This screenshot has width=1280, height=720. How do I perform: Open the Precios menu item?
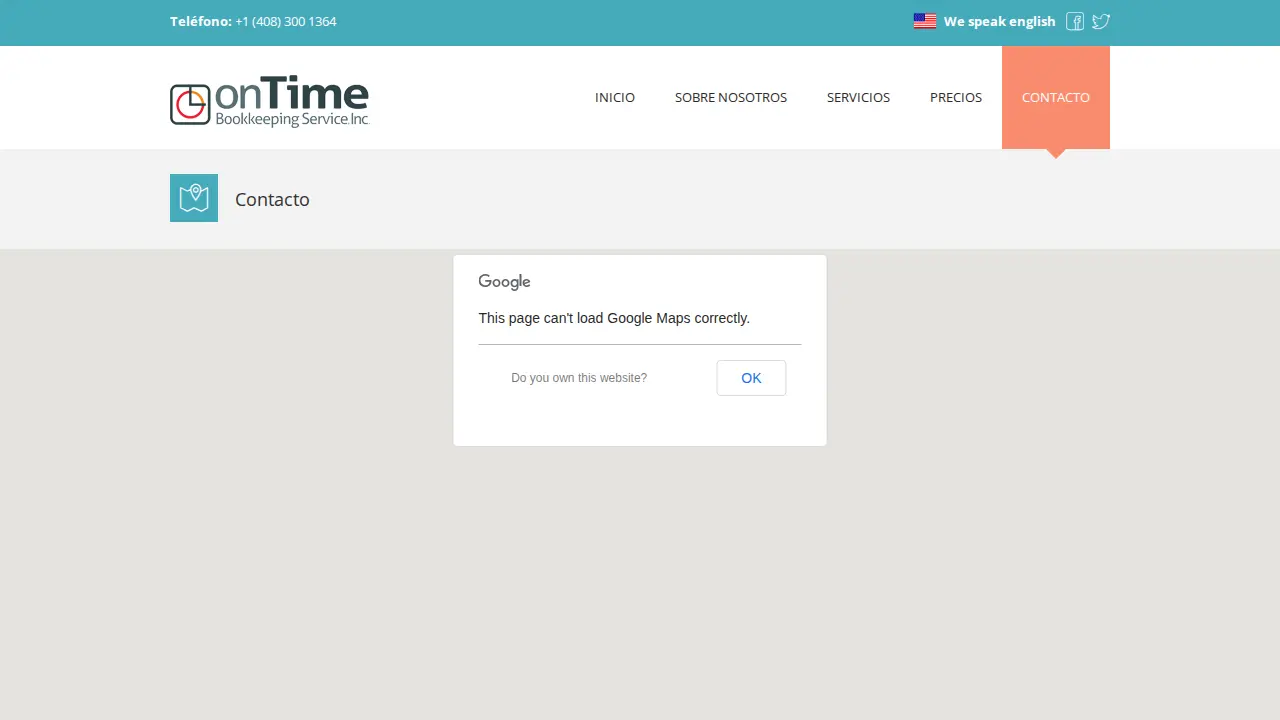coord(956,97)
